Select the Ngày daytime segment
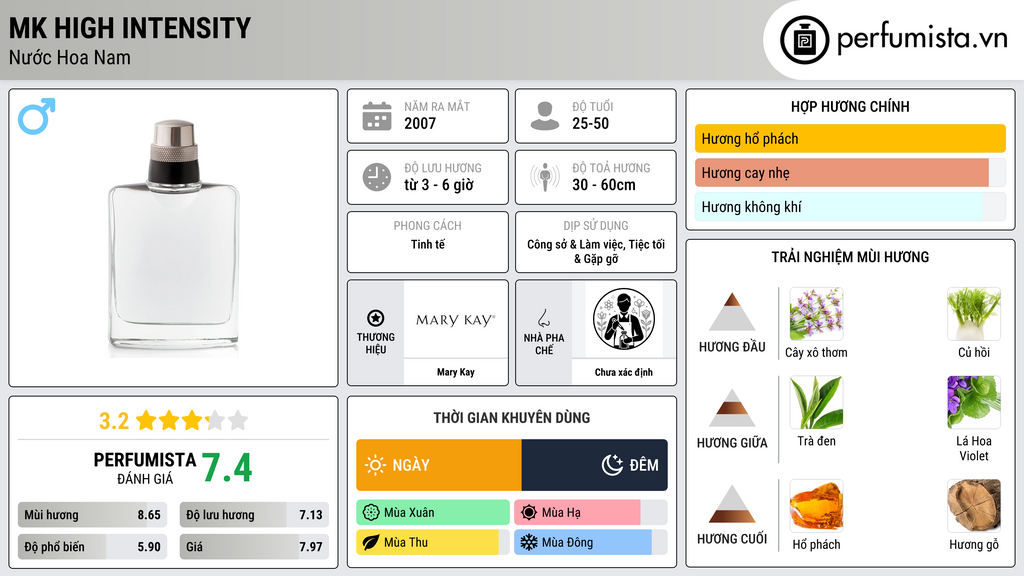Viewport: 1024px width, 576px height. coord(439,465)
